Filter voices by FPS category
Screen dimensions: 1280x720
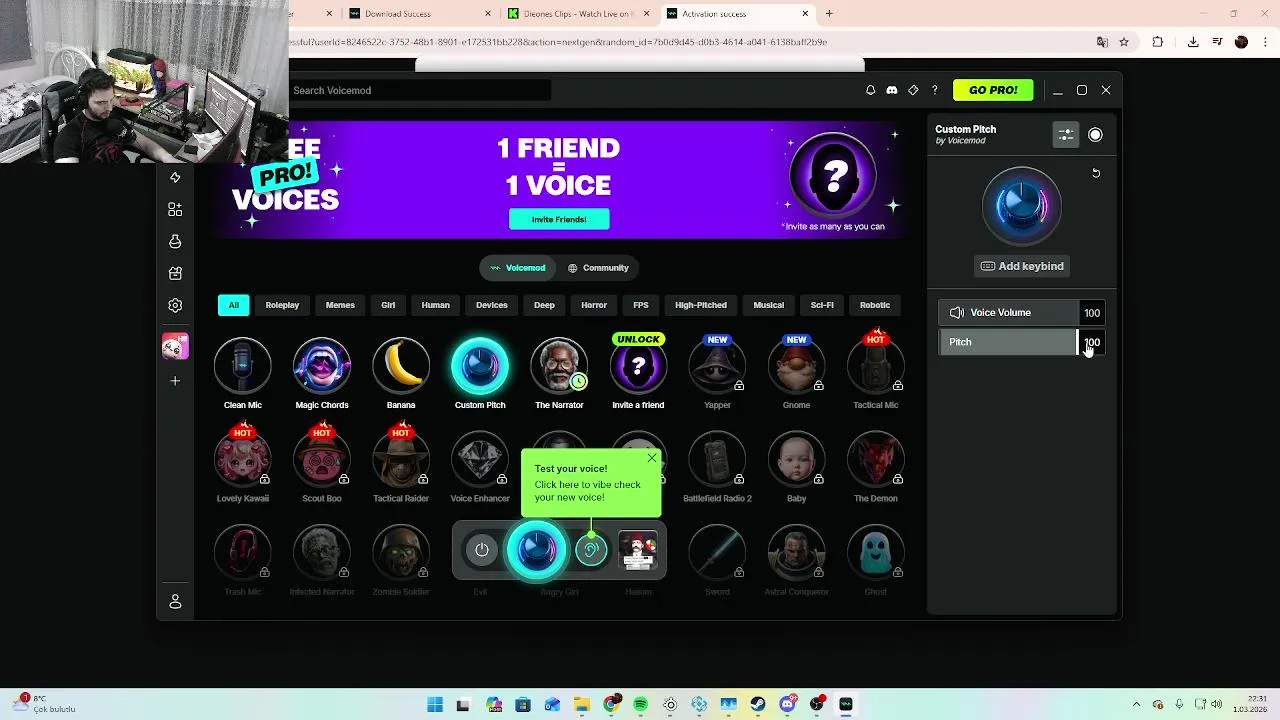[641, 305]
